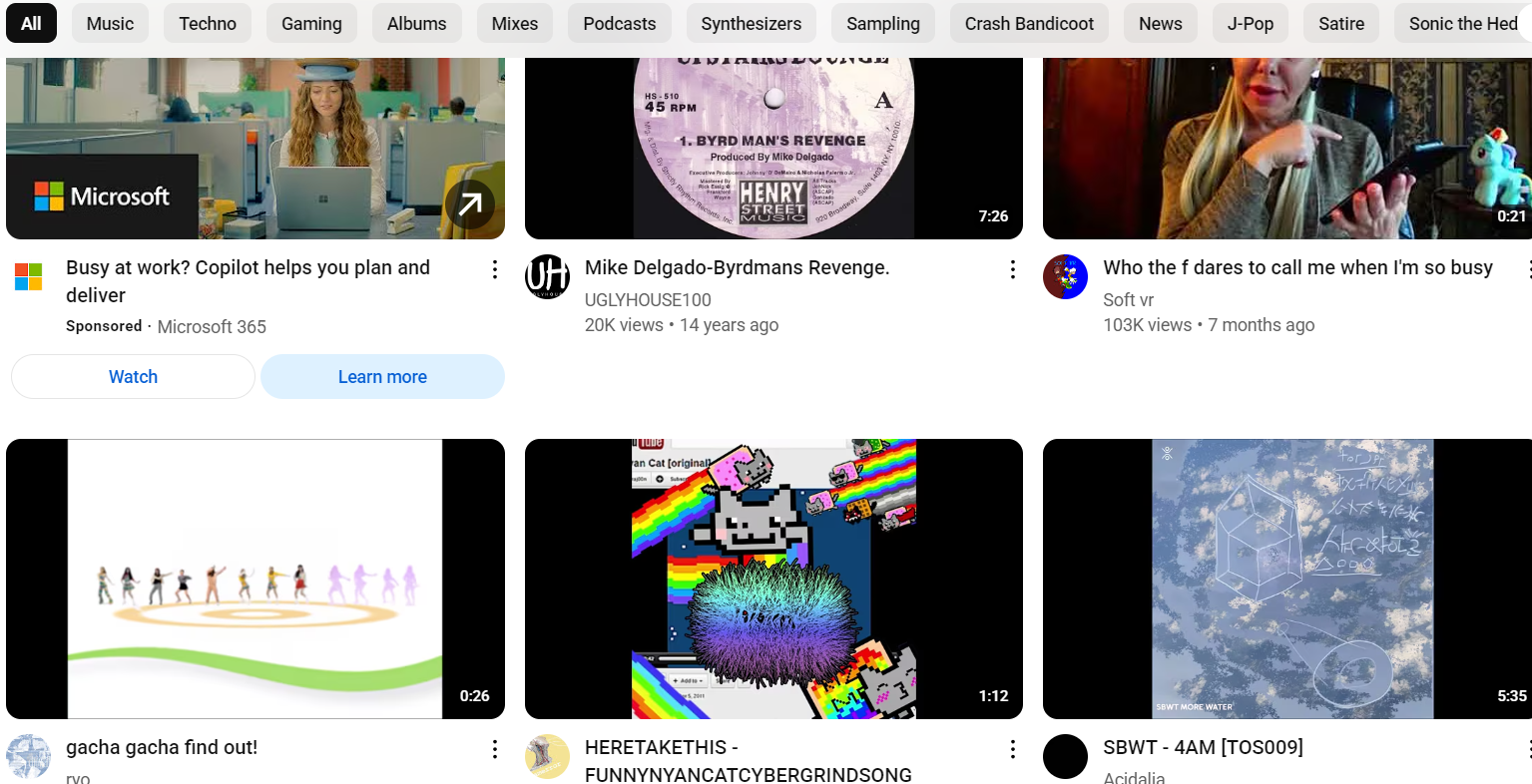Viewport: 1532px width, 784px height.
Task: Play the SBWT More Water album art thumbnail
Action: (1287, 579)
